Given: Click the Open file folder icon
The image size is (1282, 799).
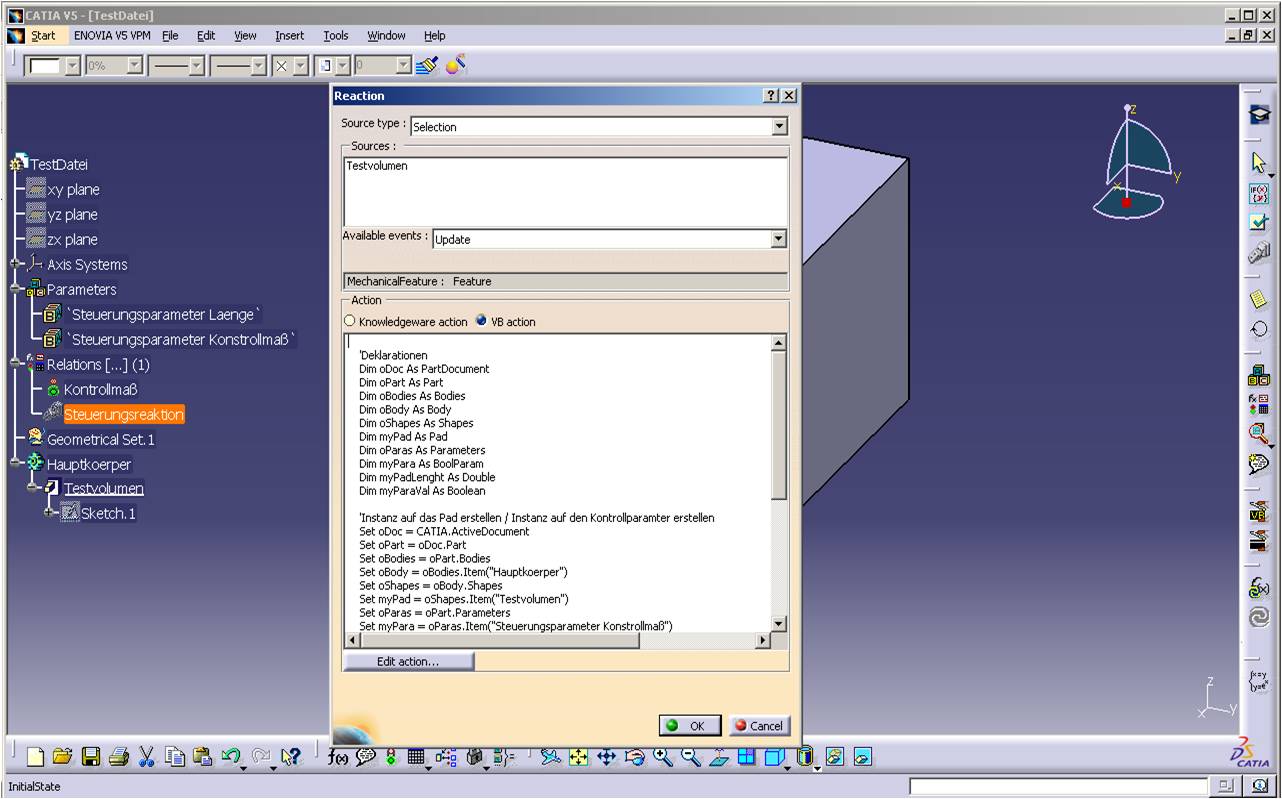Looking at the screenshot, I should [x=63, y=757].
